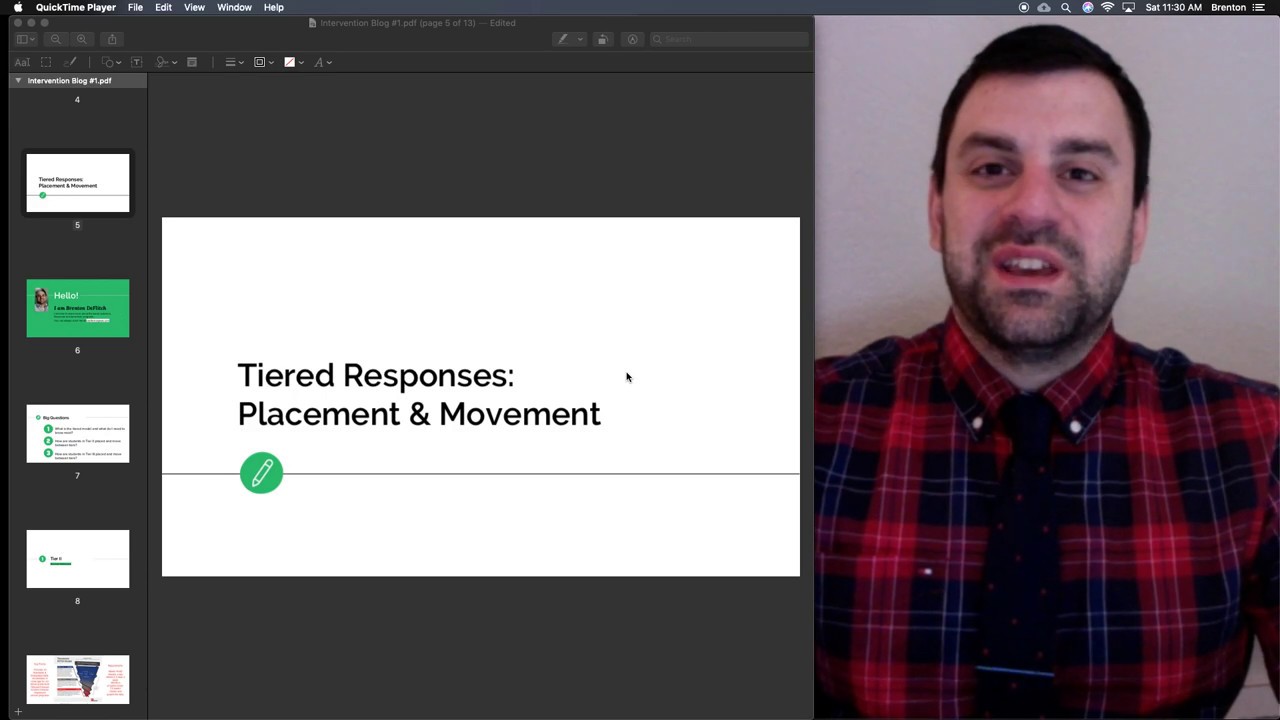This screenshot has width=1280, height=720.
Task: Open Siri from the menu bar
Action: [x=1088, y=7]
